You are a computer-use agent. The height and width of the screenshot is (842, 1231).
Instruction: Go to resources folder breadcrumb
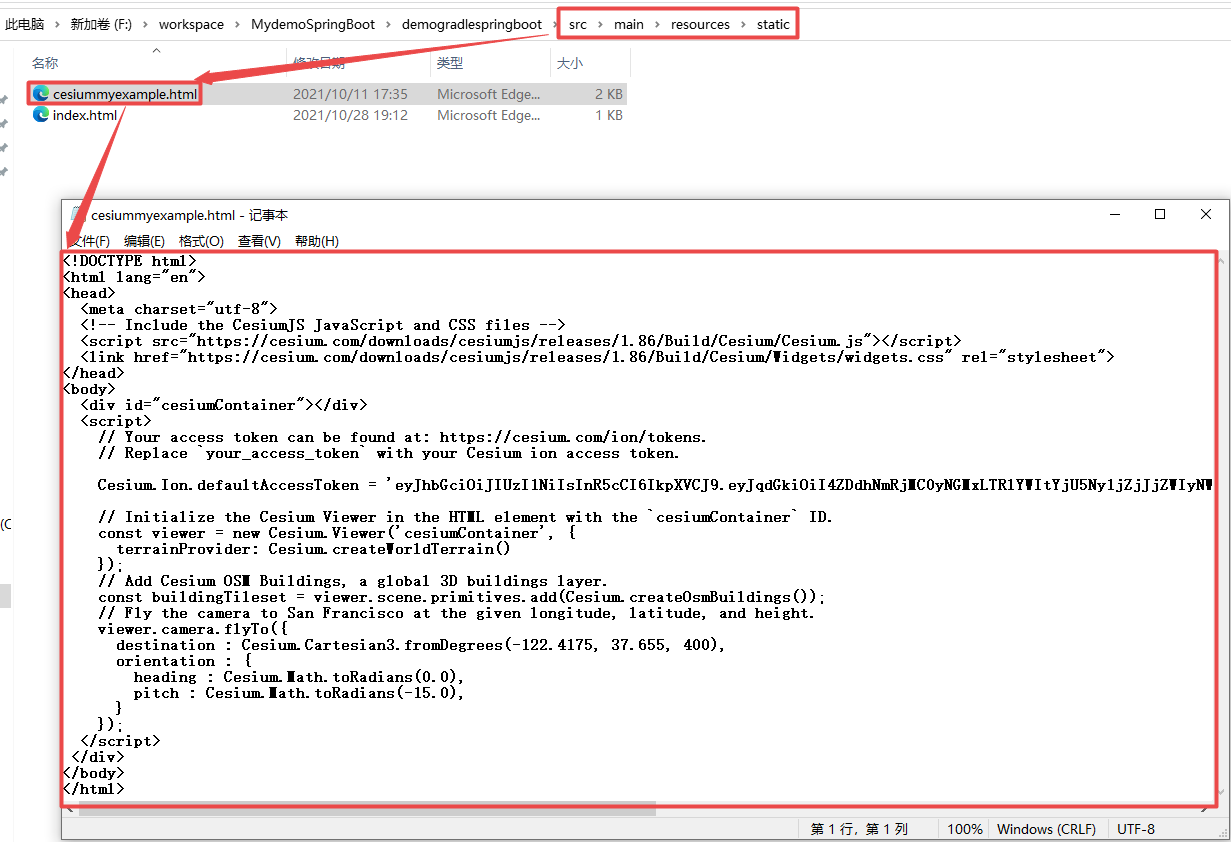[700, 24]
